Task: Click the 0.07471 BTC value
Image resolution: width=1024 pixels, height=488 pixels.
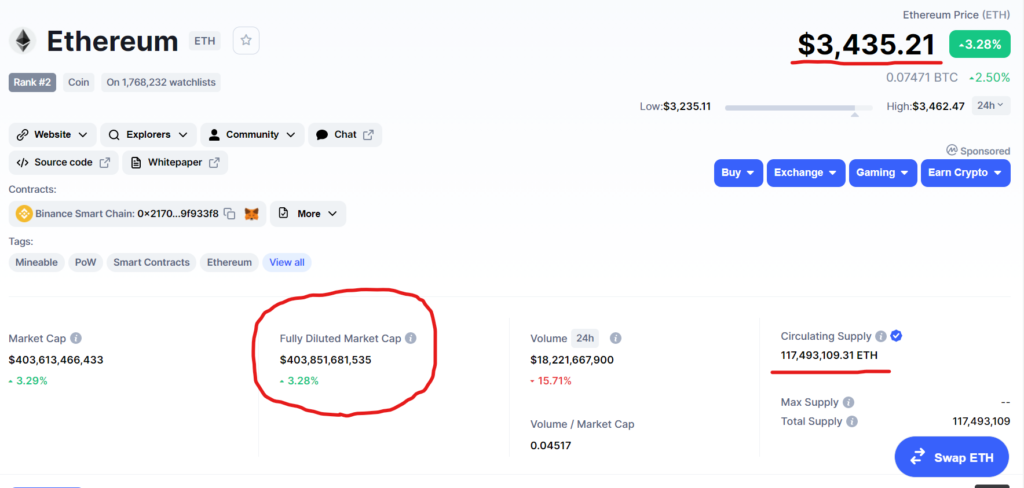Action: pos(921,78)
